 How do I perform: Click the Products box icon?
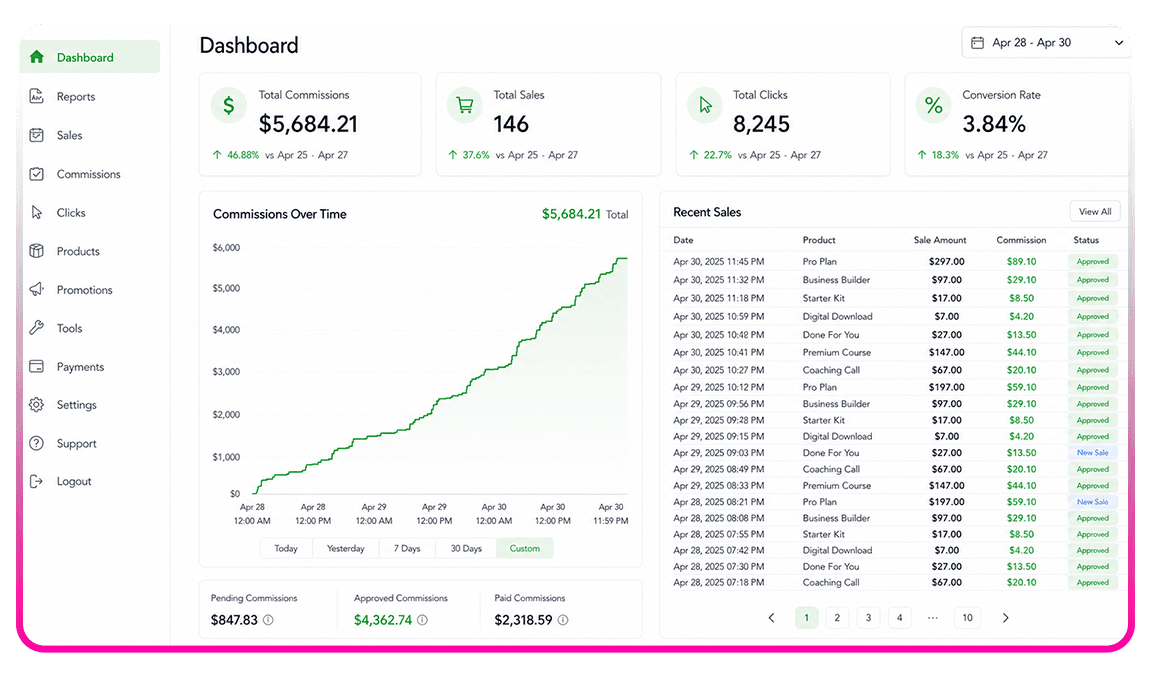tap(37, 250)
